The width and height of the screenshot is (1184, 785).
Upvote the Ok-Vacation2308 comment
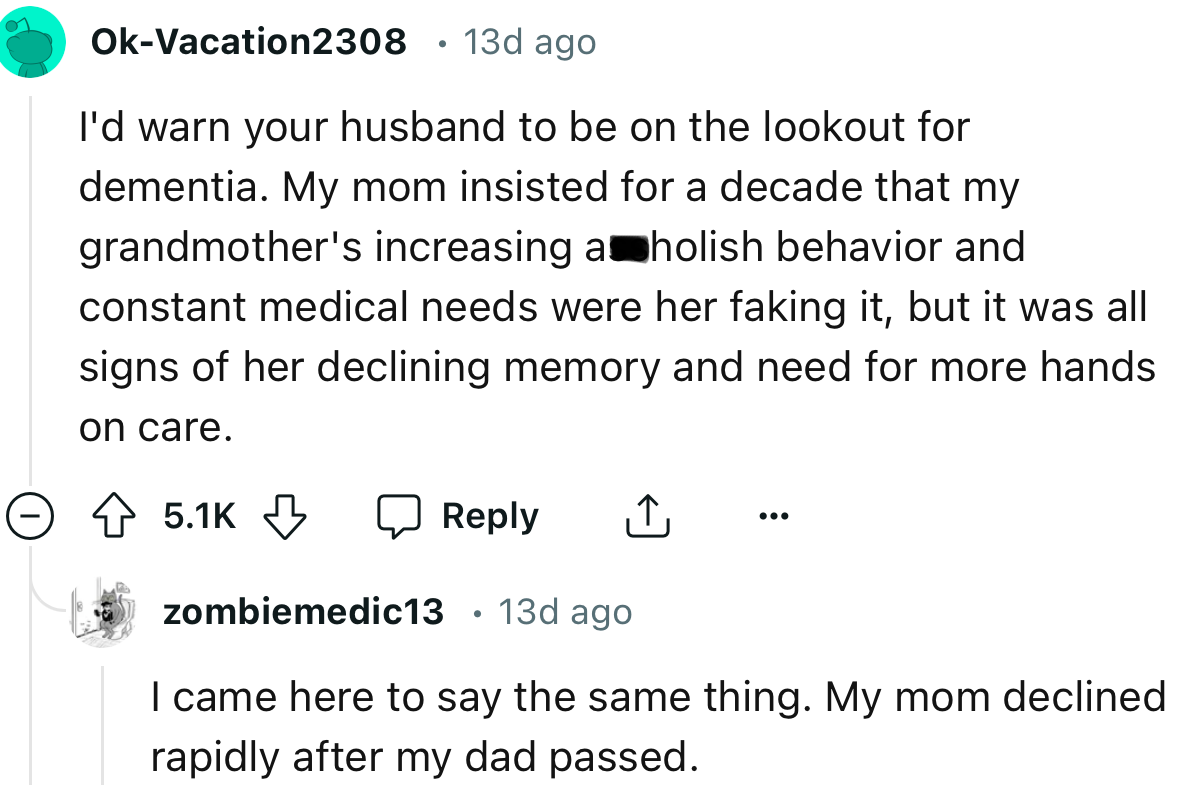125,517
